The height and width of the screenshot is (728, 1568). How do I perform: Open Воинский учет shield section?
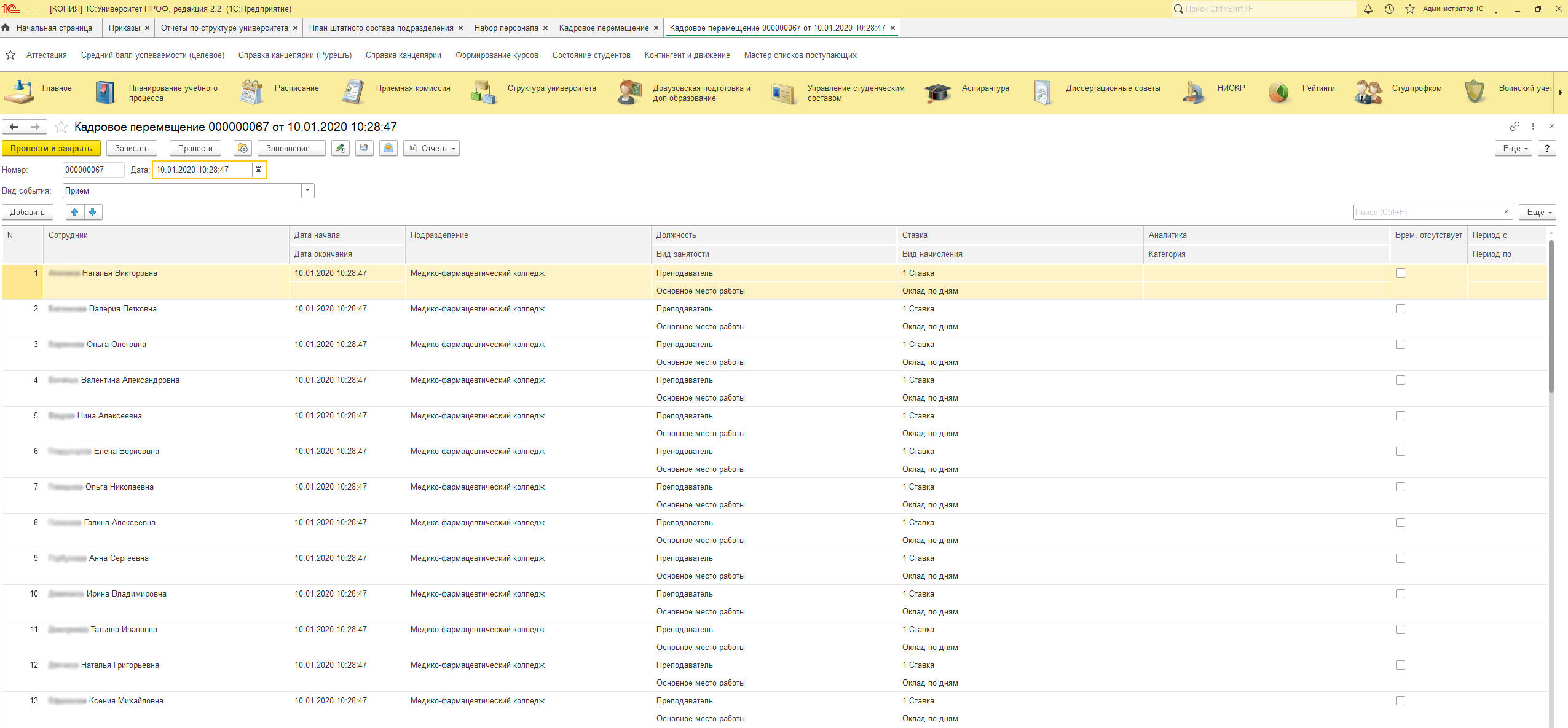(1475, 92)
